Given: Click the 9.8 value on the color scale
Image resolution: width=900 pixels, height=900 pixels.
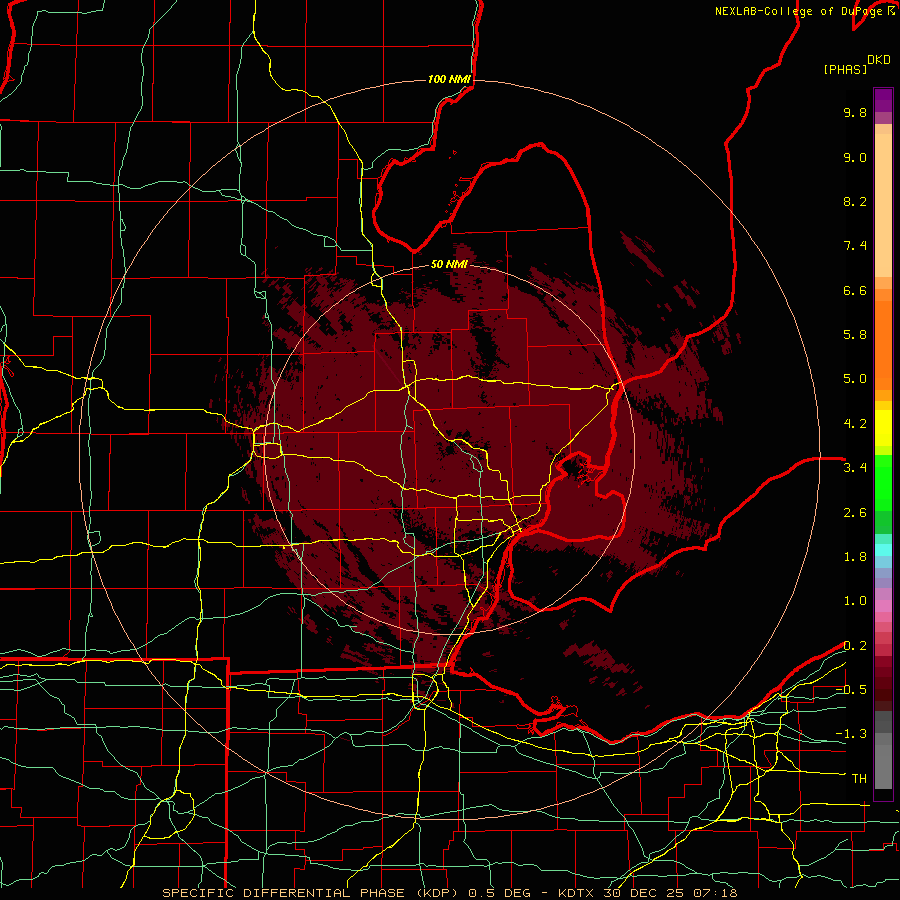Looking at the screenshot, I should [855, 112].
